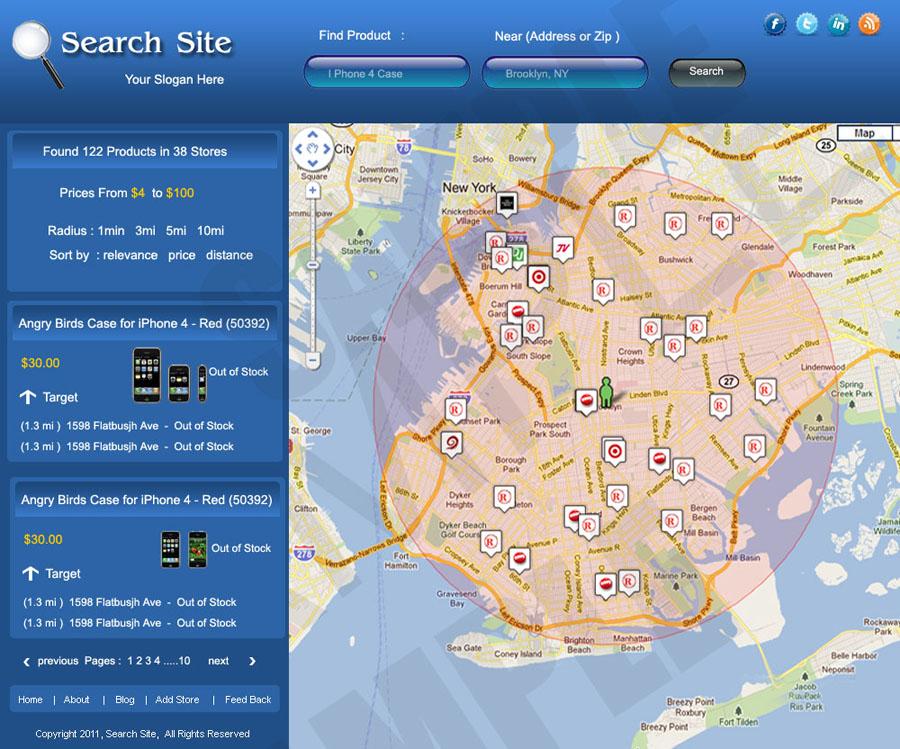Click the previous page left chevron

pos(26,662)
